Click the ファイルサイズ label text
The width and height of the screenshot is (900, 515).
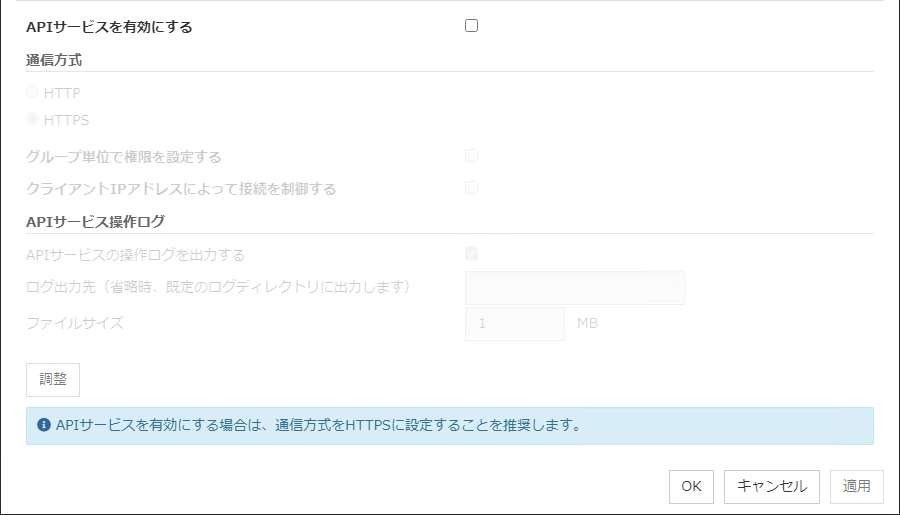point(75,323)
